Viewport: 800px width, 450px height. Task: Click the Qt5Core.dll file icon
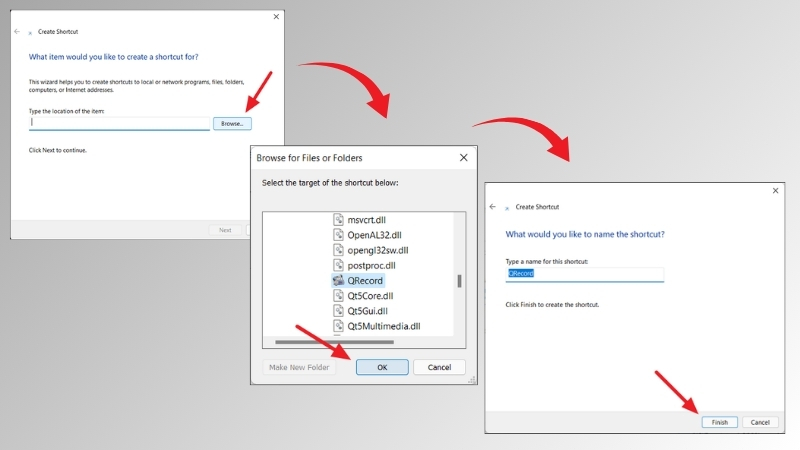(x=338, y=295)
